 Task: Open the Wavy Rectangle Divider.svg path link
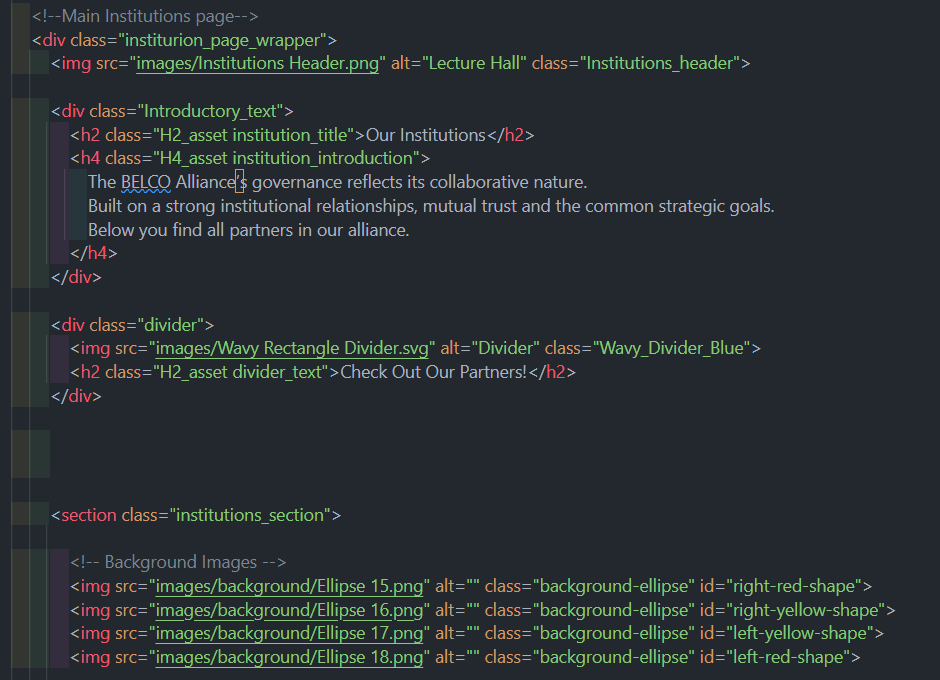point(292,349)
